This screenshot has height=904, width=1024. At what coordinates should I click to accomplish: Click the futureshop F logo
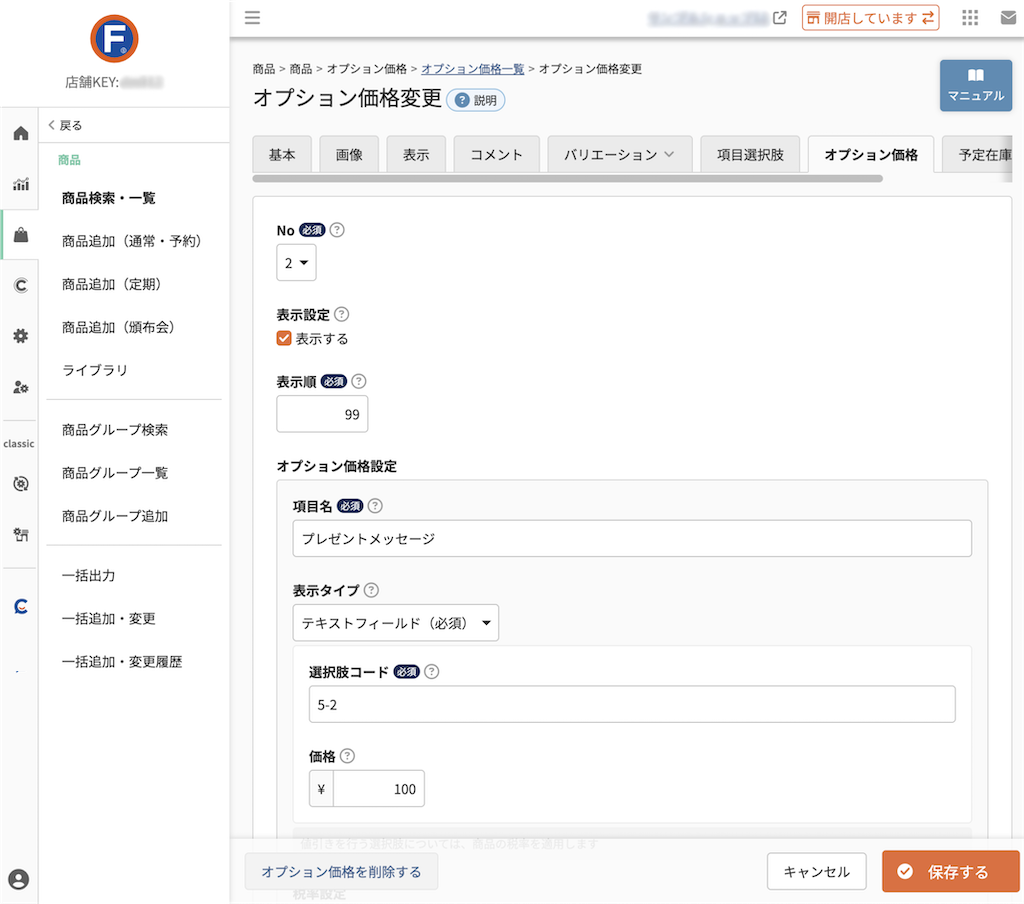point(114,39)
